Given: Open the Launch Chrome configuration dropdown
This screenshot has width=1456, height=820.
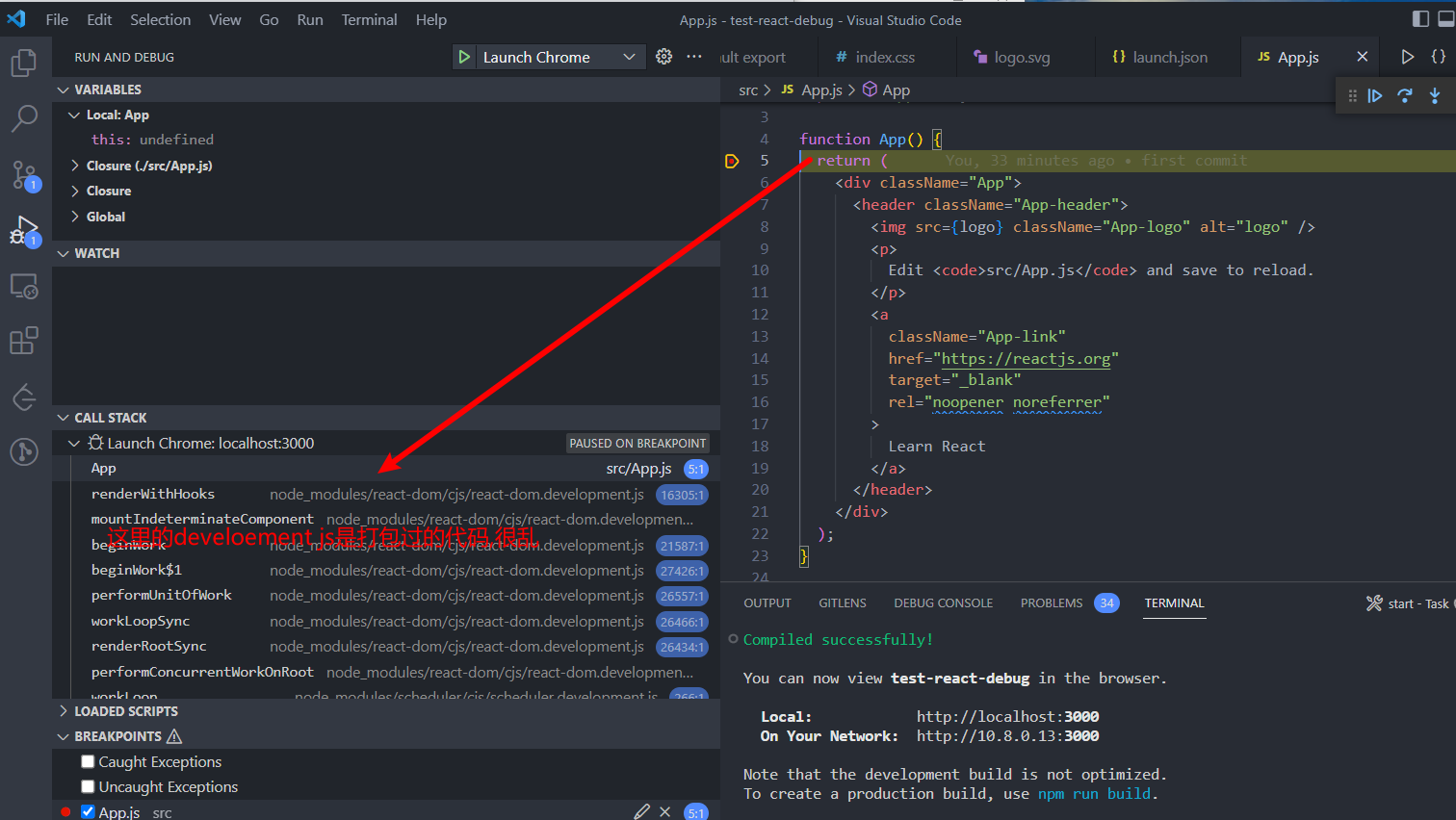Looking at the screenshot, I should click(559, 57).
